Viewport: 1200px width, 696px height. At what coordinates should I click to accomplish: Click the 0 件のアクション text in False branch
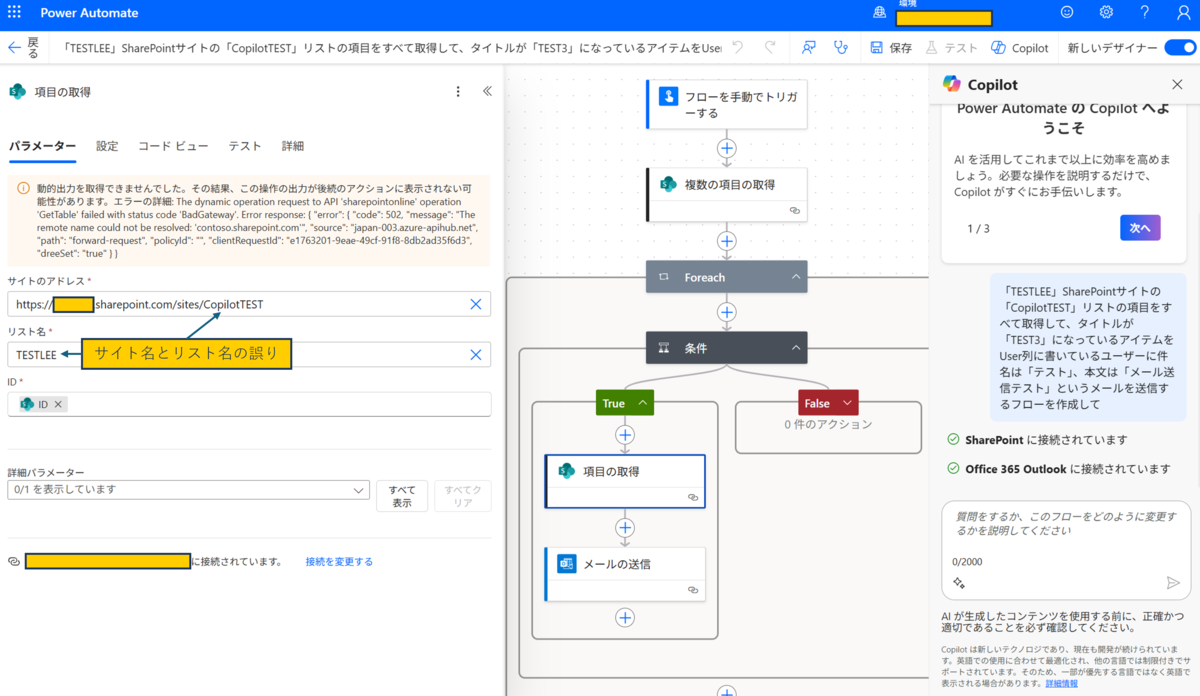pos(828,424)
